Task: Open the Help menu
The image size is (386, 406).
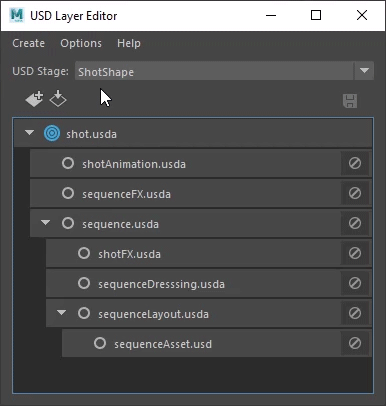Action: (x=129, y=43)
